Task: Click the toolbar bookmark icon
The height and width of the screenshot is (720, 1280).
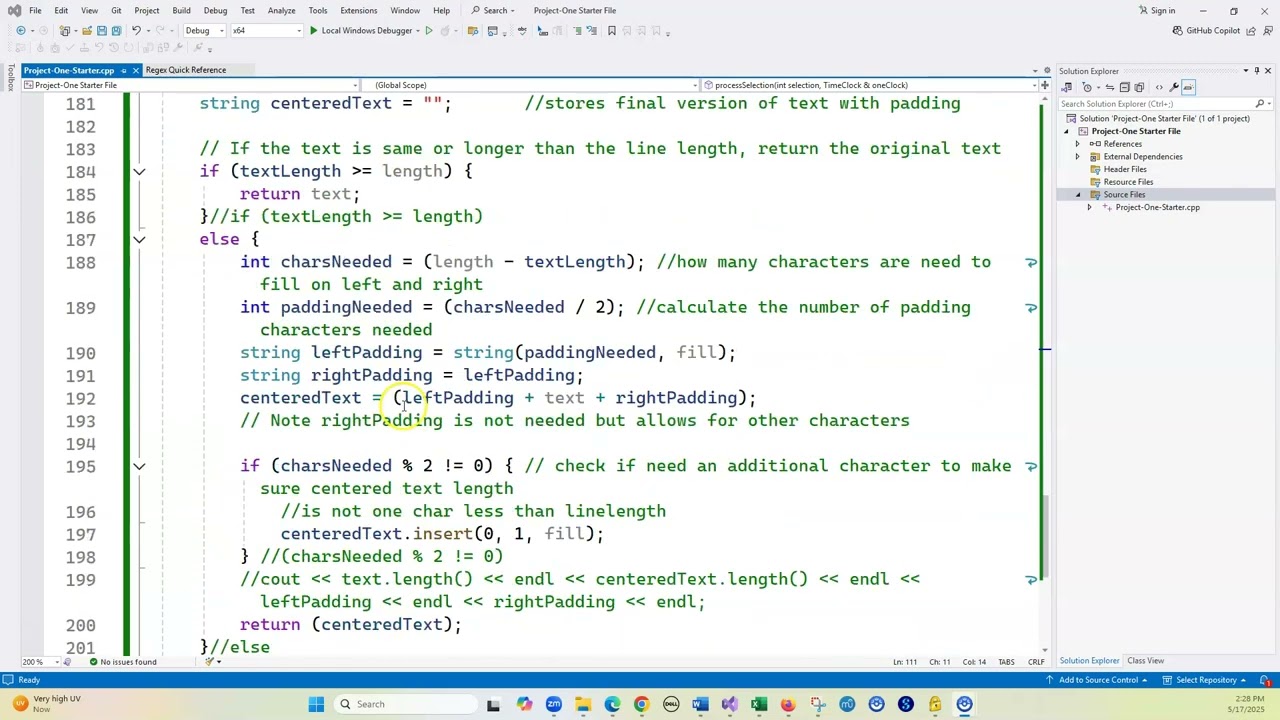Action: pos(612,31)
